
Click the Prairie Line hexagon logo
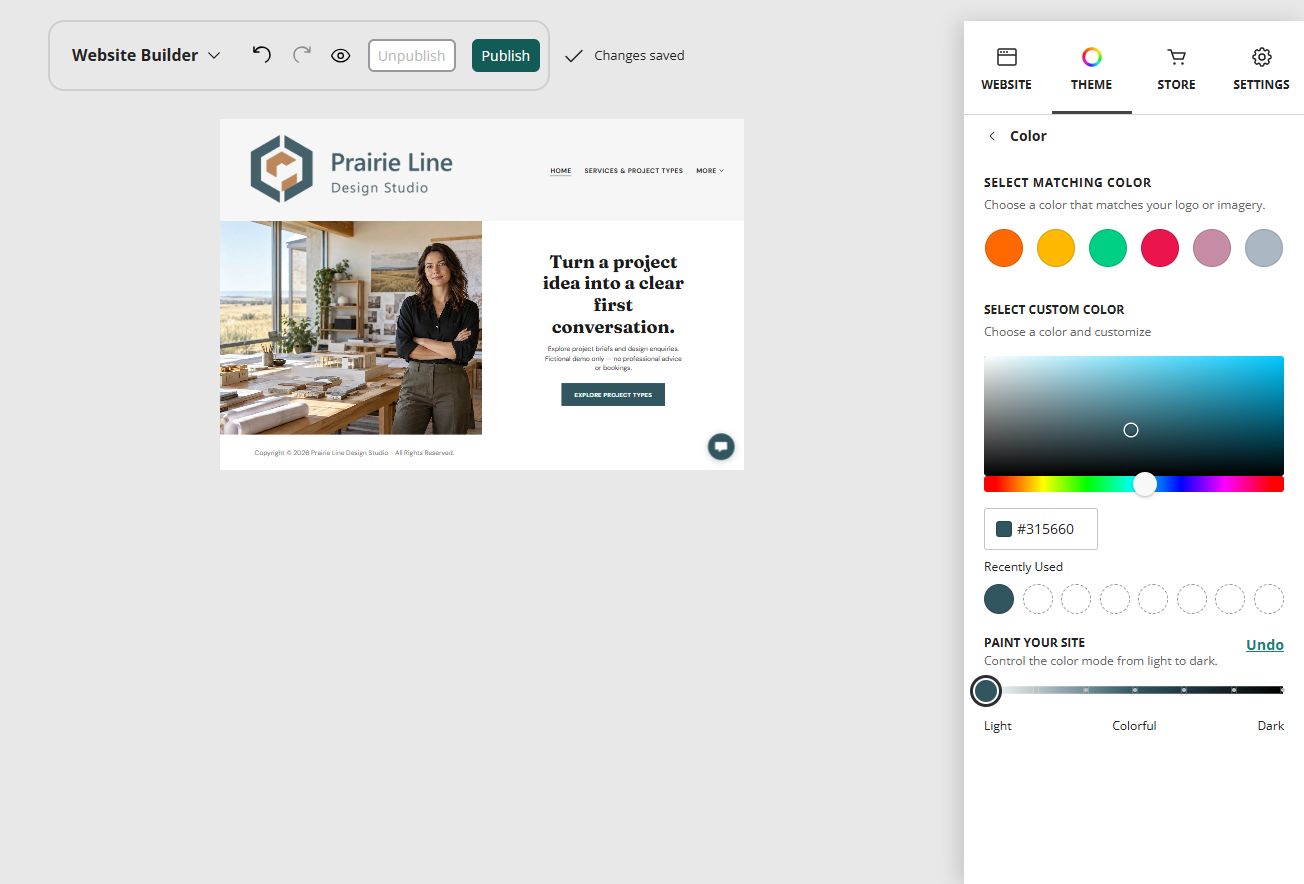coord(281,169)
